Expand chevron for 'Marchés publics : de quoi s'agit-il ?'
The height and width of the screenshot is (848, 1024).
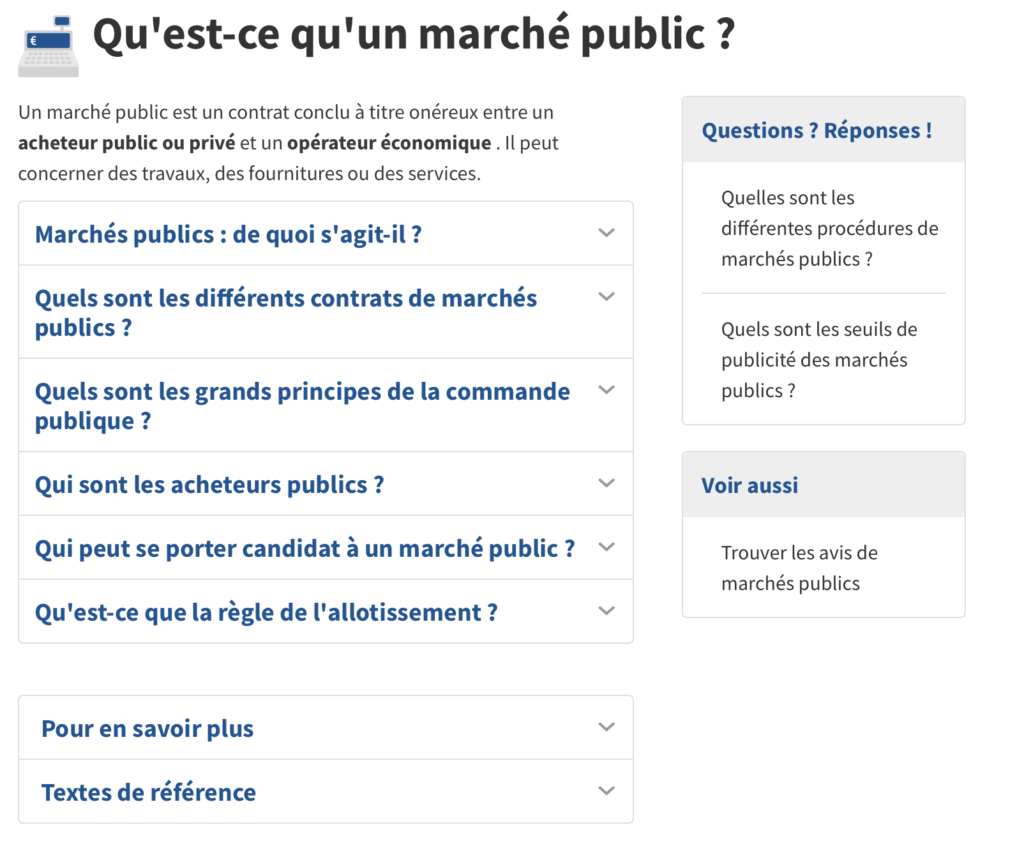coord(606,233)
